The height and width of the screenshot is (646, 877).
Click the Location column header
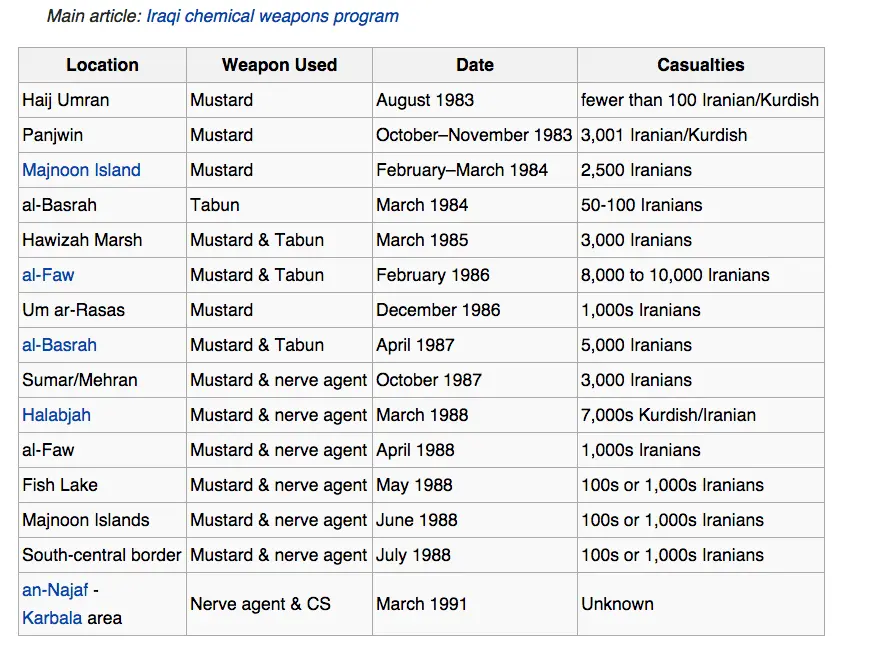point(102,65)
